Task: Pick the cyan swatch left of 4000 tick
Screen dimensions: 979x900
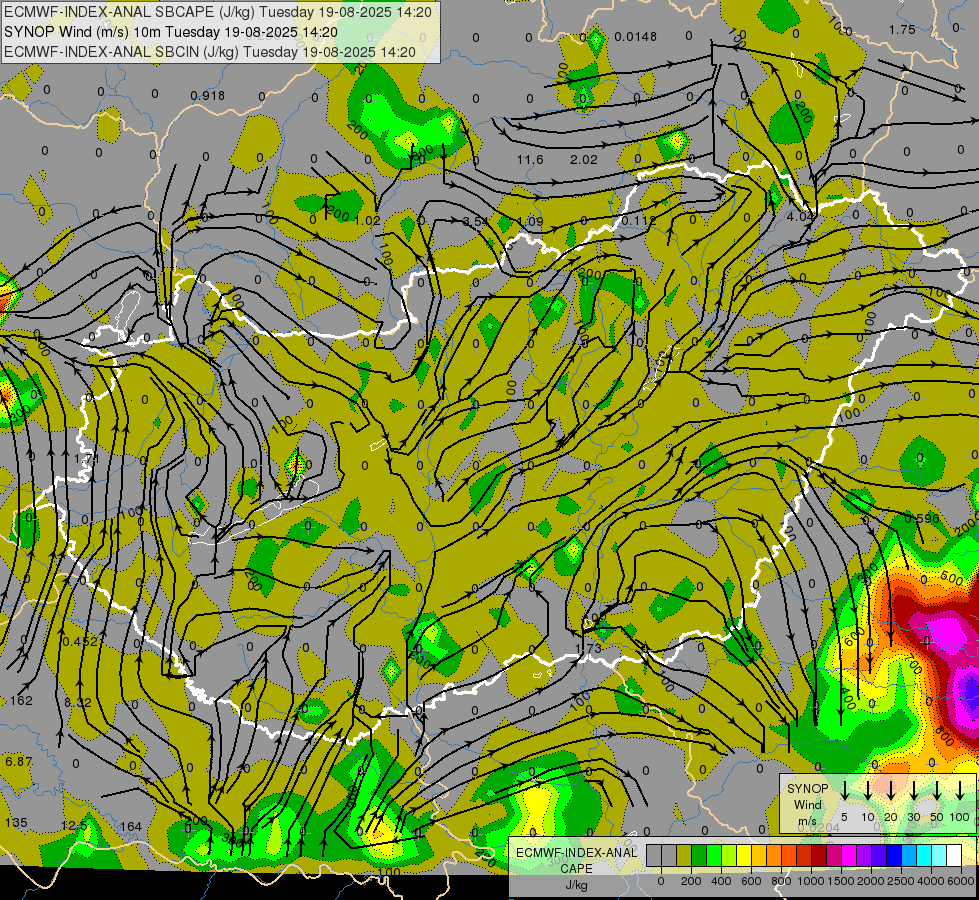Action: tap(924, 856)
